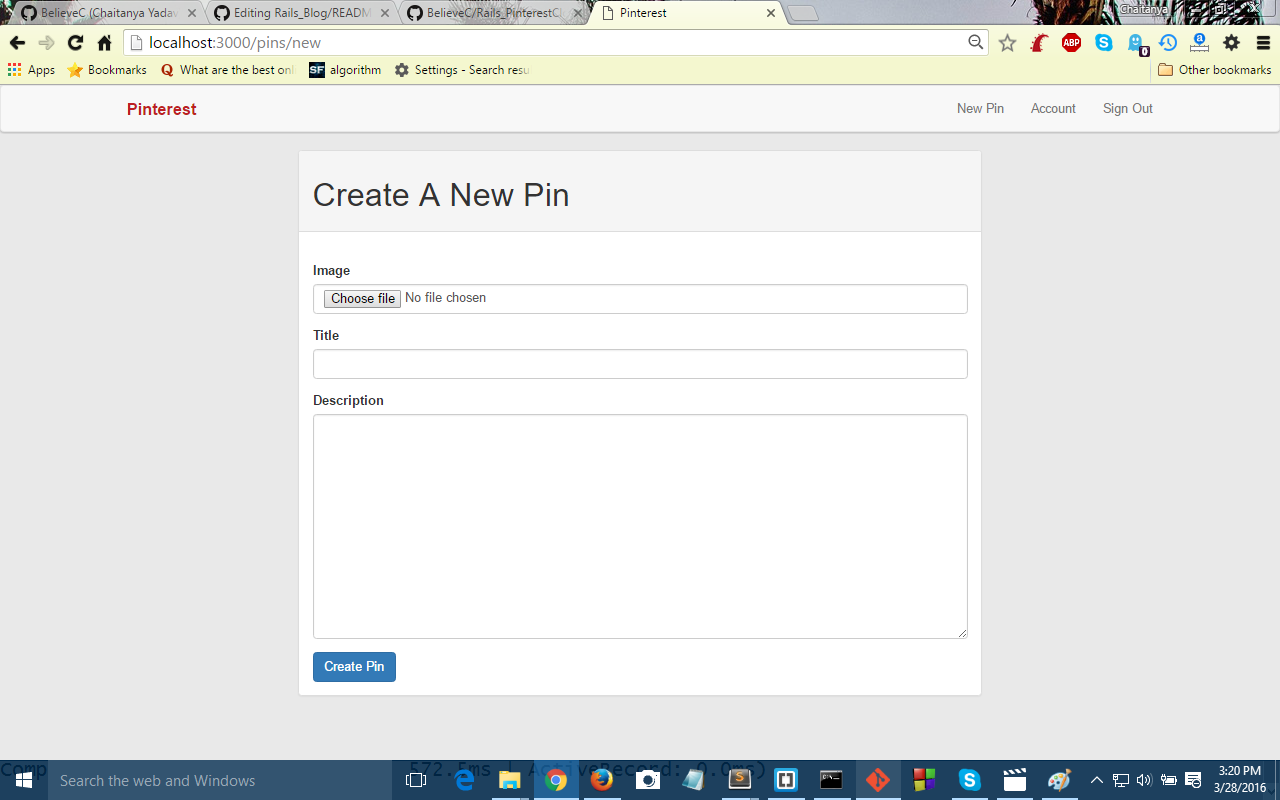Click the taskbar clock showing 3:20 PM
Viewport: 1280px width, 800px height.
click(1239, 780)
